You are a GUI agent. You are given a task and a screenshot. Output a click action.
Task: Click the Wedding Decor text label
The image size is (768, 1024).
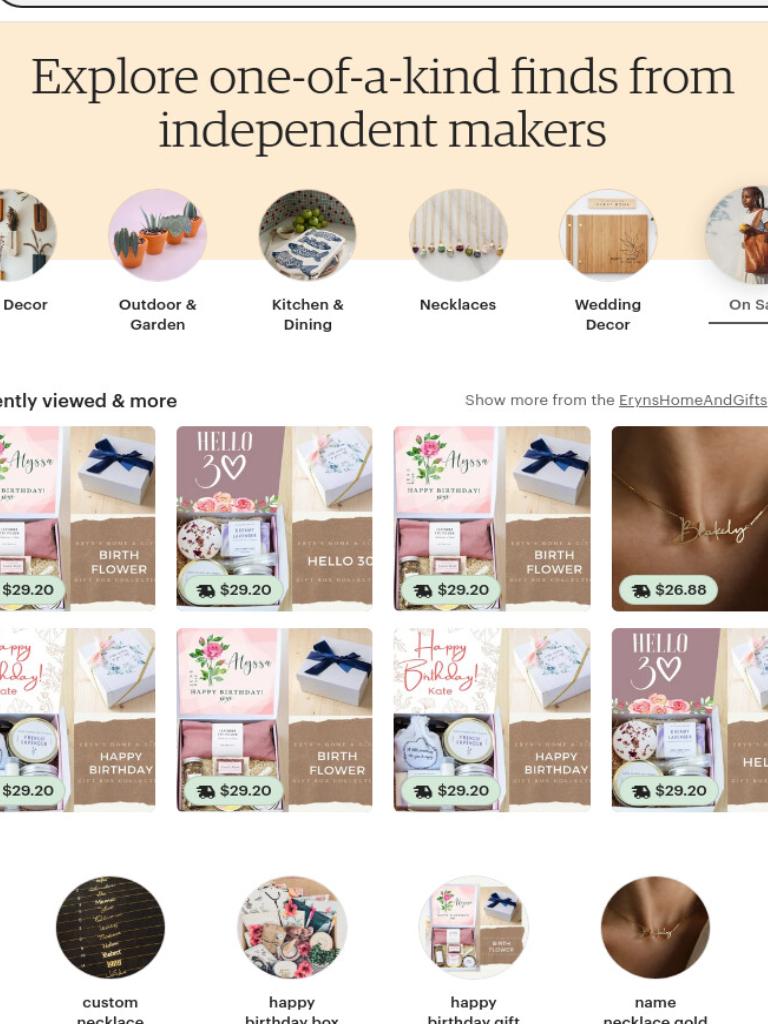[608, 314]
